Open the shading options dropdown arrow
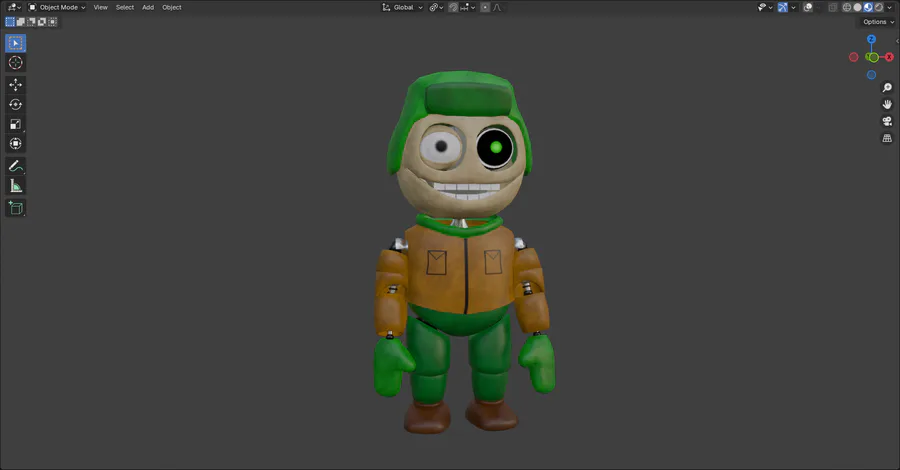The width and height of the screenshot is (900, 470). (x=889, y=7)
